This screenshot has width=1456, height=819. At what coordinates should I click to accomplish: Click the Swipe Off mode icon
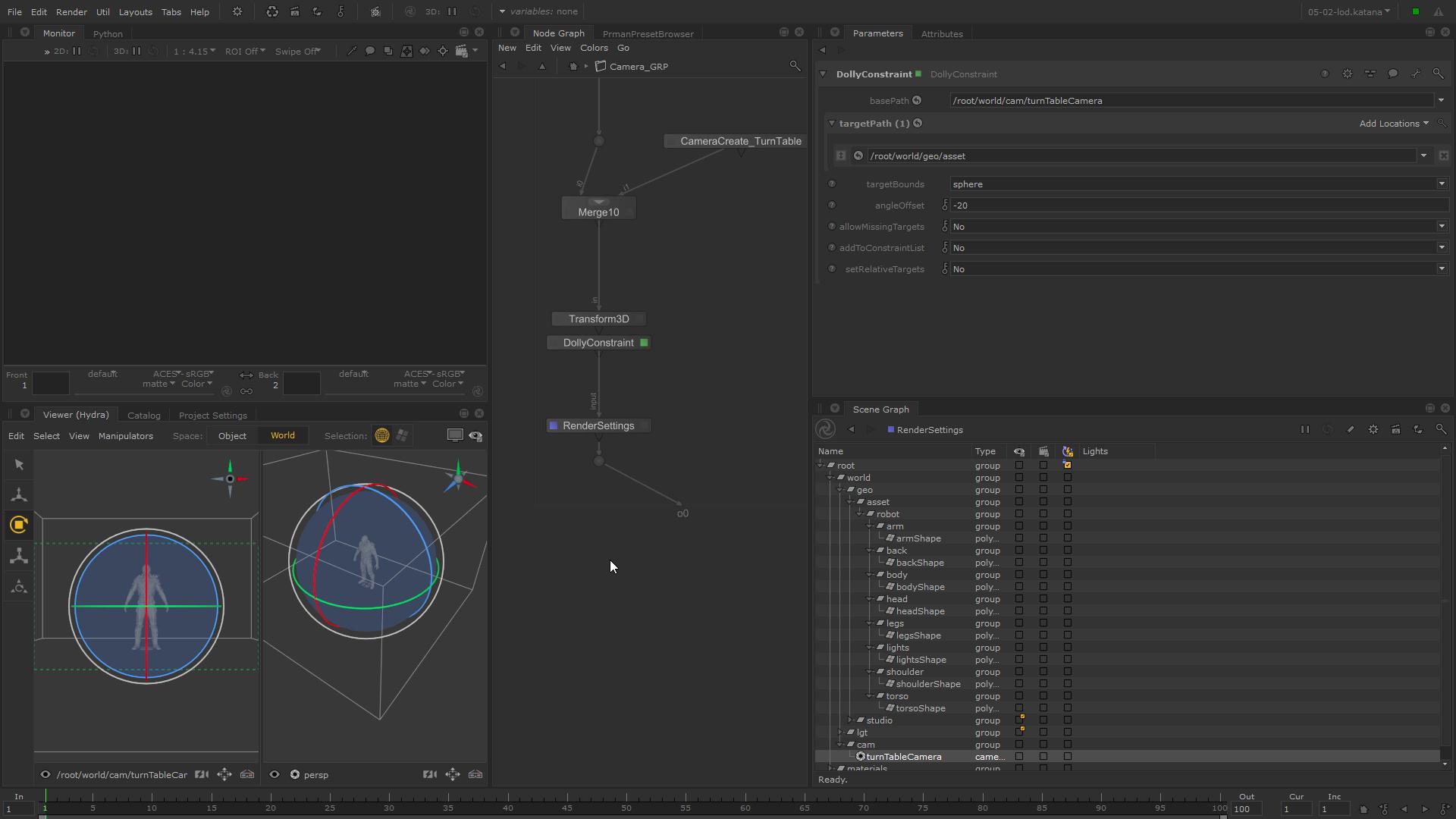(x=296, y=51)
